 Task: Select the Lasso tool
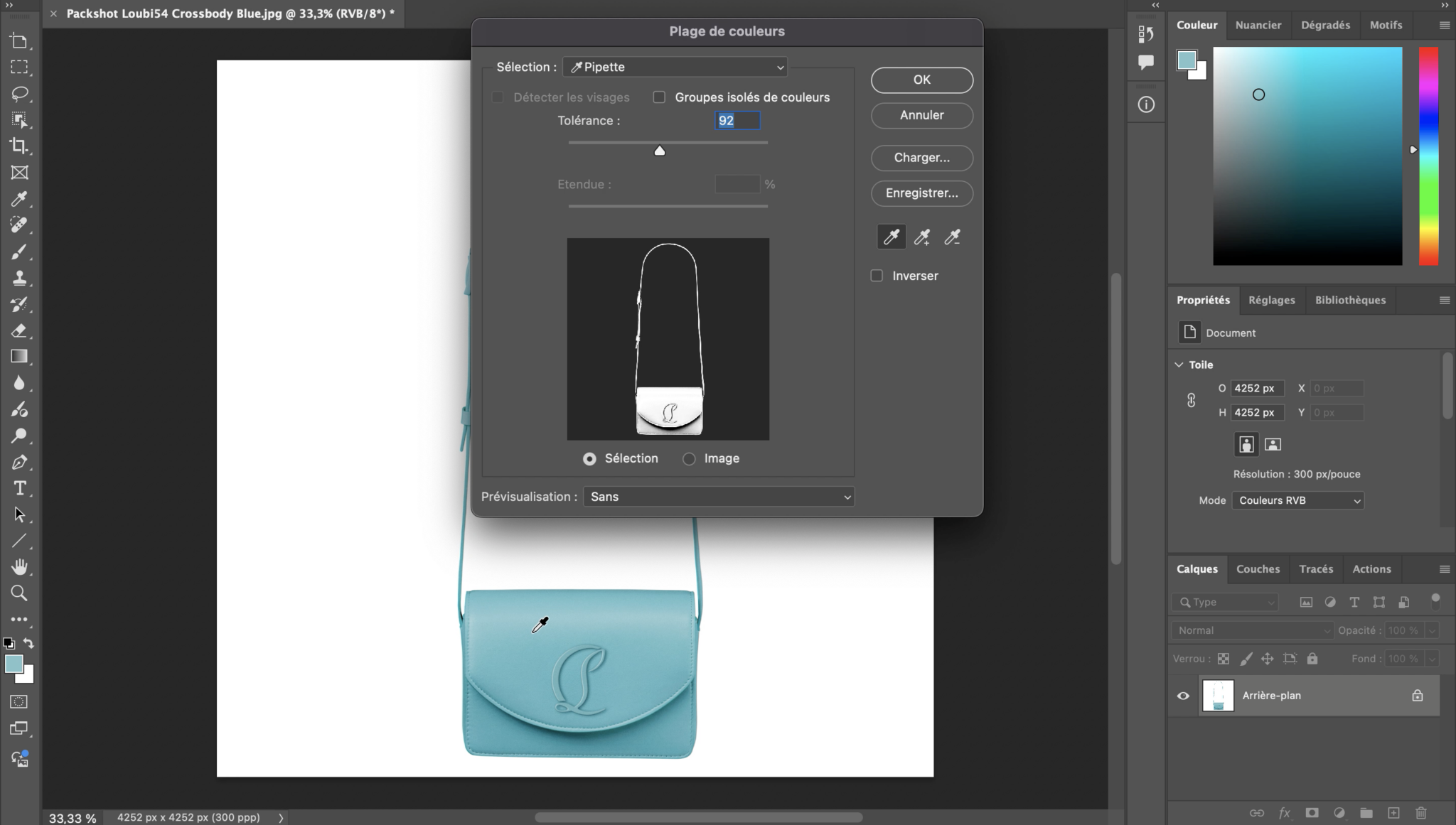[19, 93]
